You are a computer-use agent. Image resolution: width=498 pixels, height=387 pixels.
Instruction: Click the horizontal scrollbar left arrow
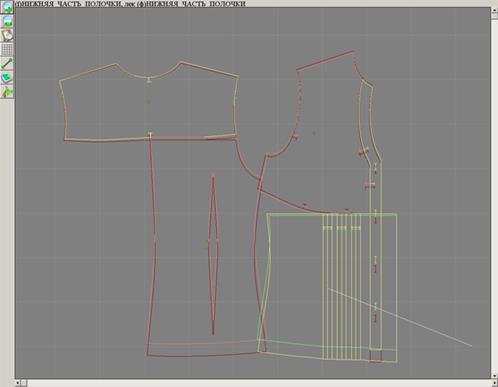click(18, 383)
